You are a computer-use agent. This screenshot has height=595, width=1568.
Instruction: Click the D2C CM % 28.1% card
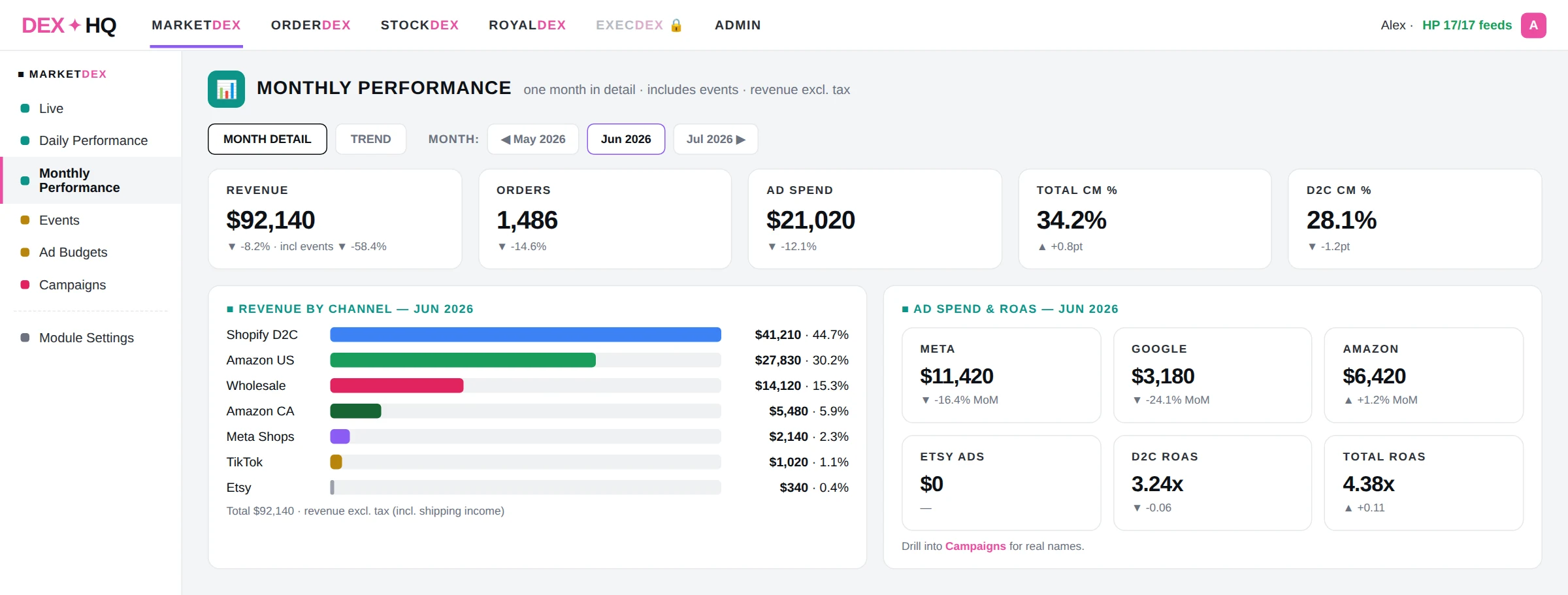1415,219
